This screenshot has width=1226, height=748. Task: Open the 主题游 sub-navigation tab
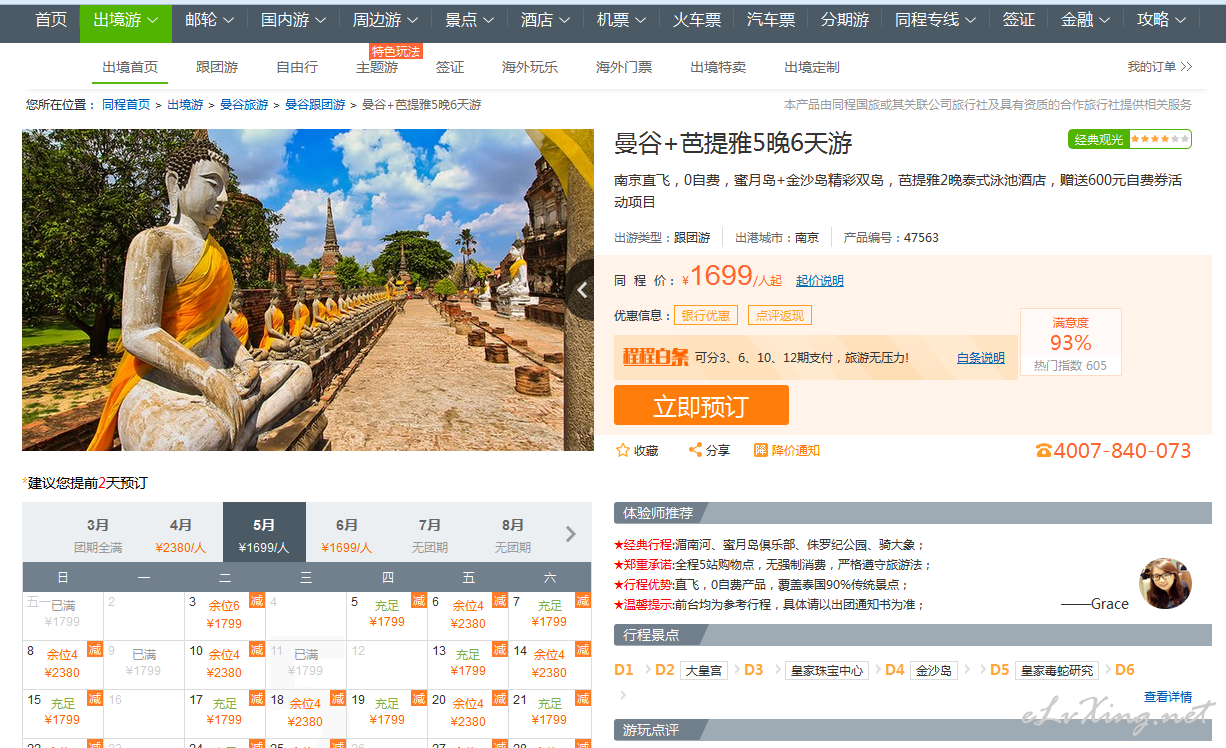(377, 67)
